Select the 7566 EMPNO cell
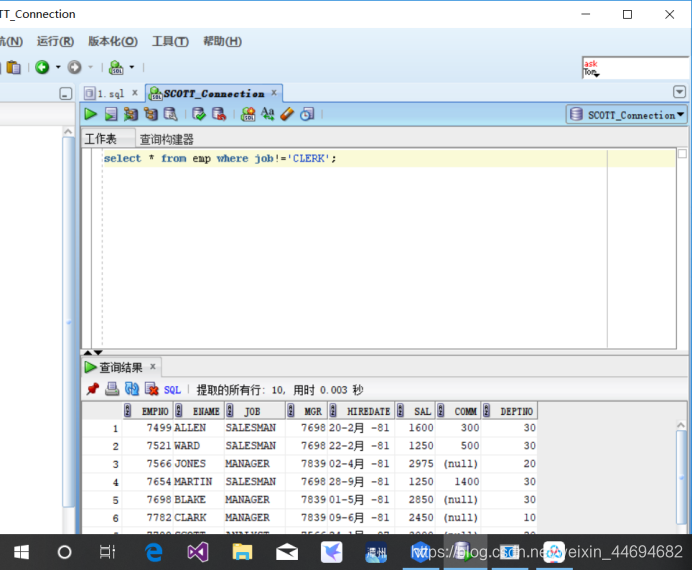The image size is (693, 571). pos(147,464)
